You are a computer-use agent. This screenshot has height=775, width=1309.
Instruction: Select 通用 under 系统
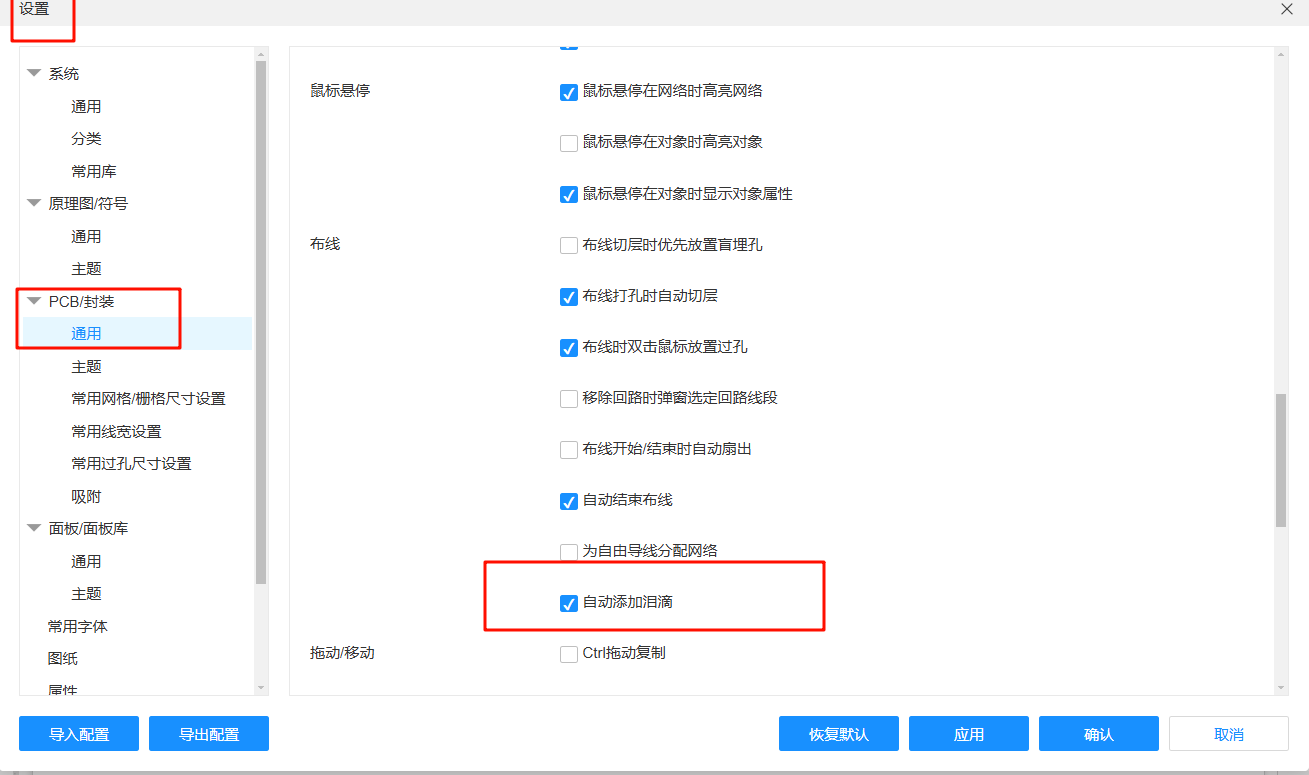(x=86, y=106)
